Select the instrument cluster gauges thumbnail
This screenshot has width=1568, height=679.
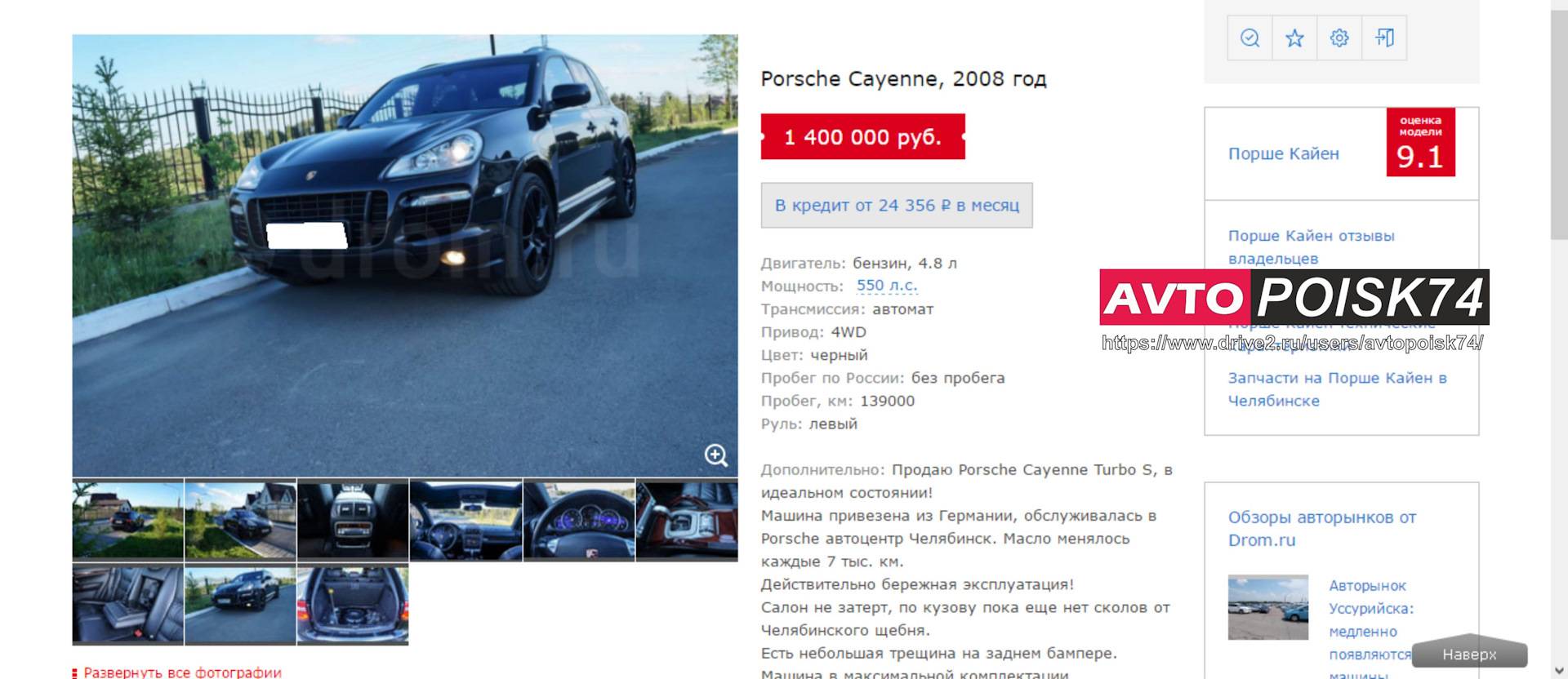[x=579, y=520]
